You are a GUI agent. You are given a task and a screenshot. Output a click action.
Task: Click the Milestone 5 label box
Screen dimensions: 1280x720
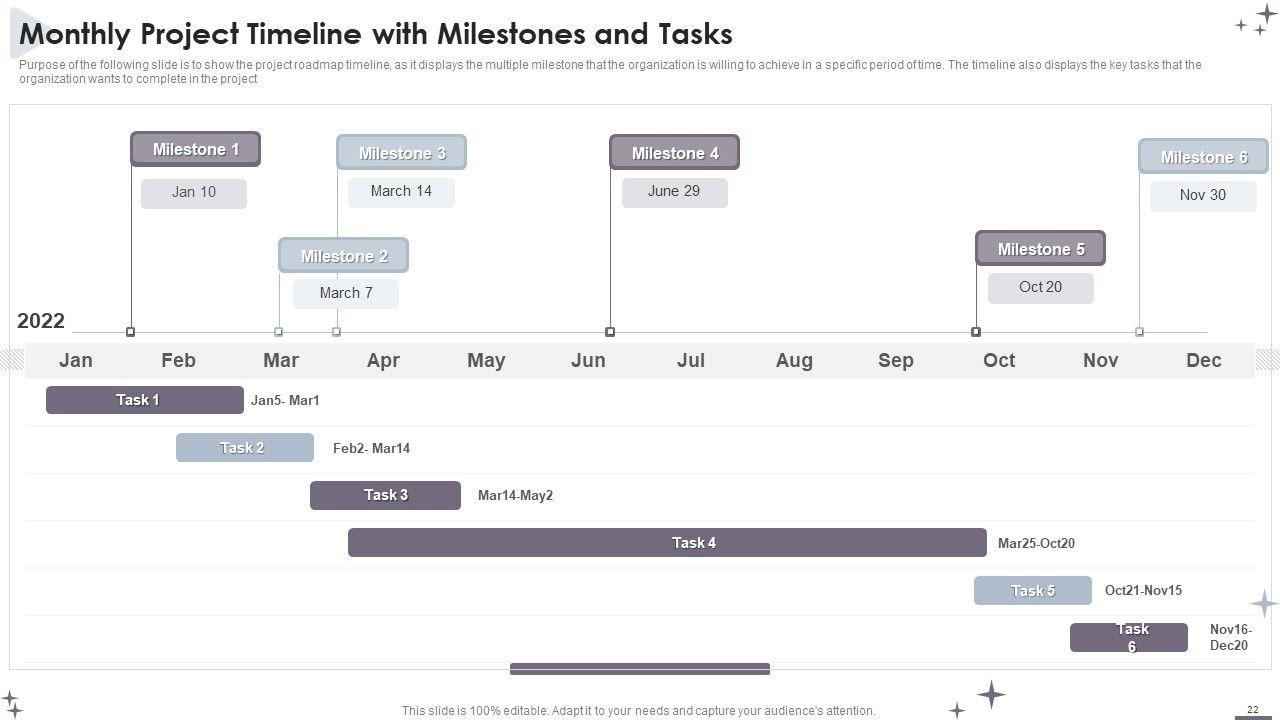pos(1040,249)
